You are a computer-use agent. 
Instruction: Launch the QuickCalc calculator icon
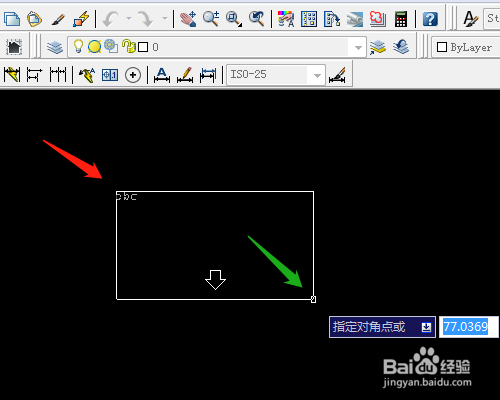pos(401,19)
